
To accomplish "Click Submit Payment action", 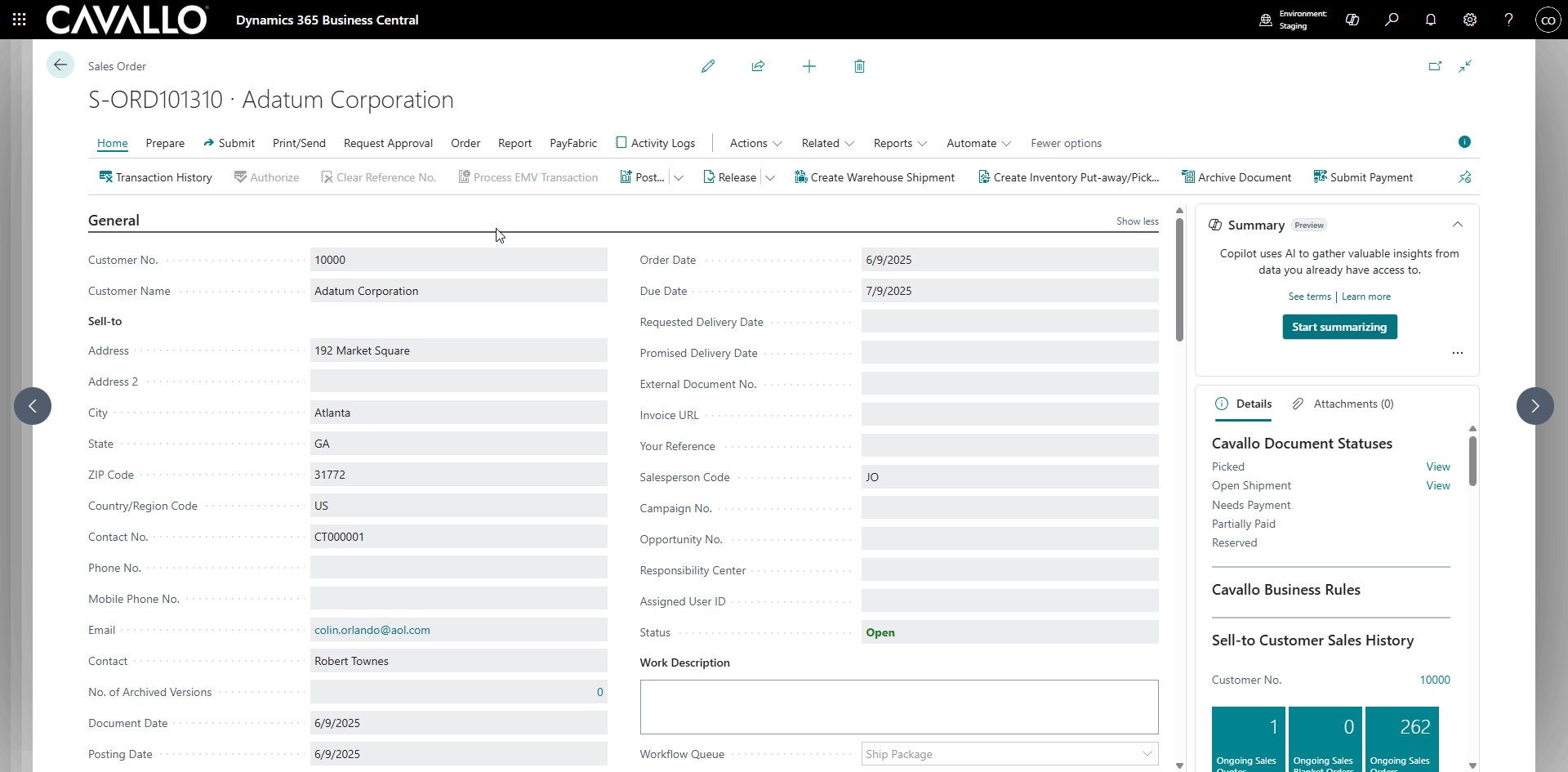I will pos(1363,177).
